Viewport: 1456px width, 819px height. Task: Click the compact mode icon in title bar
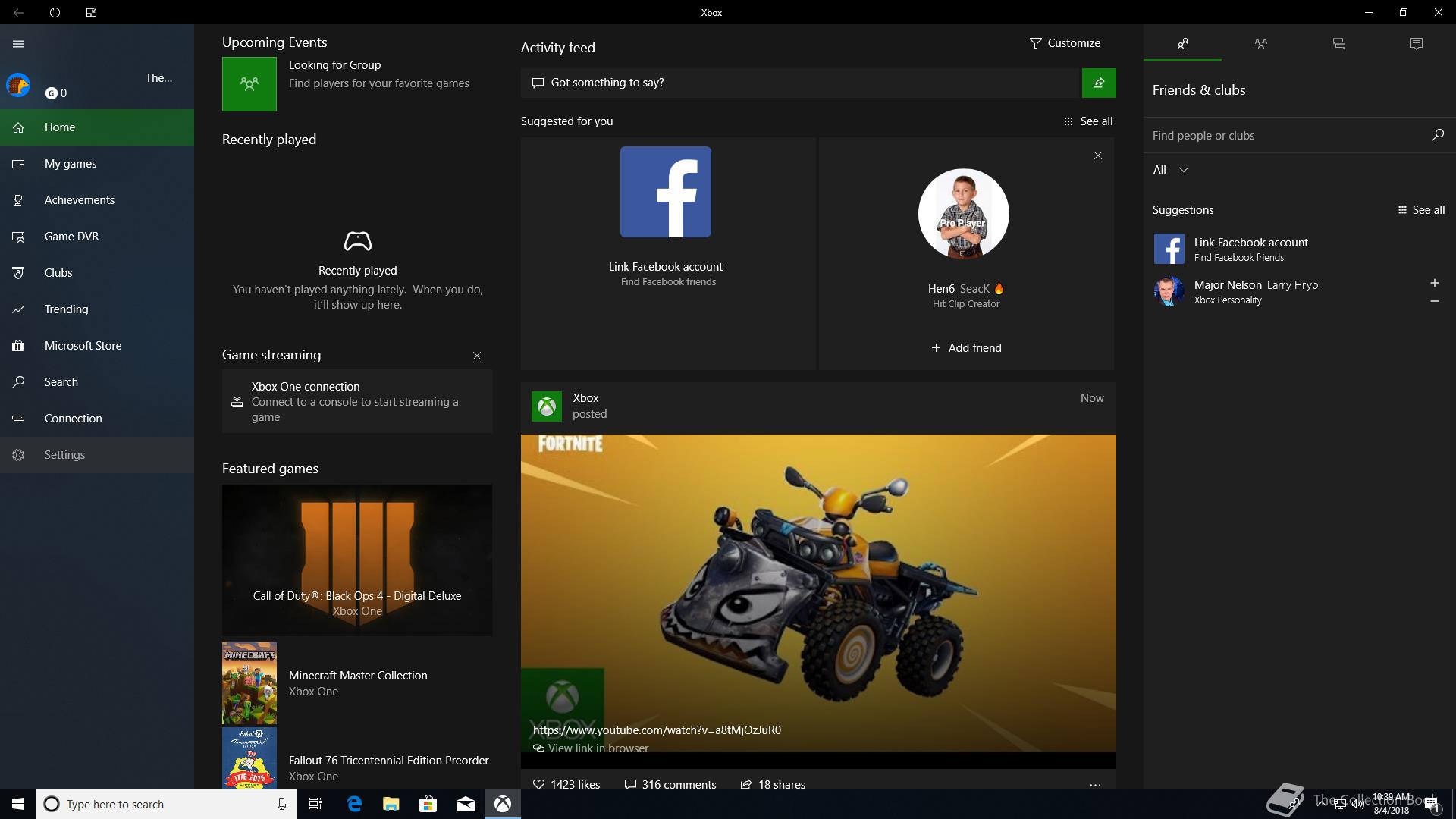pos(91,12)
